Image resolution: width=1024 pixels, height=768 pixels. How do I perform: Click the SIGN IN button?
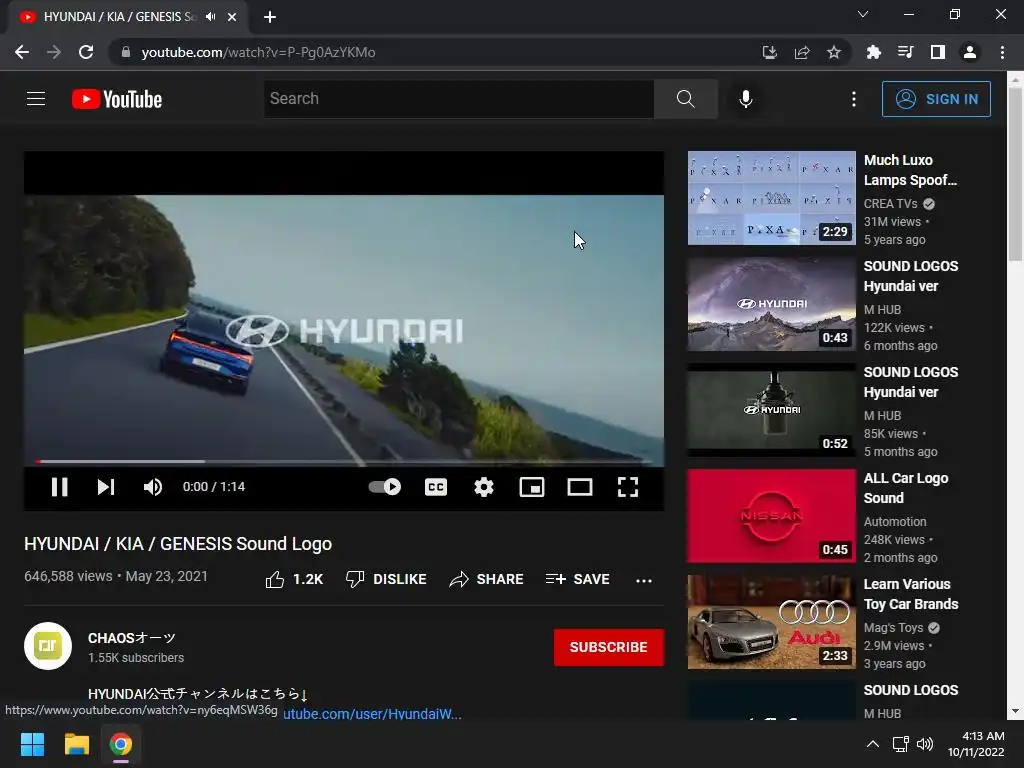click(x=936, y=99)
